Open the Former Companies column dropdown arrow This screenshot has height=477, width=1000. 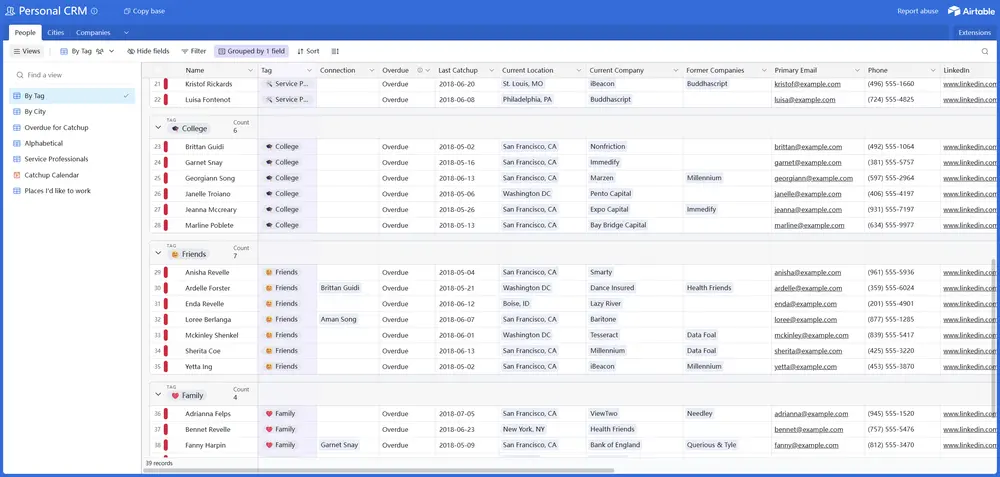(x=763, y=70)
